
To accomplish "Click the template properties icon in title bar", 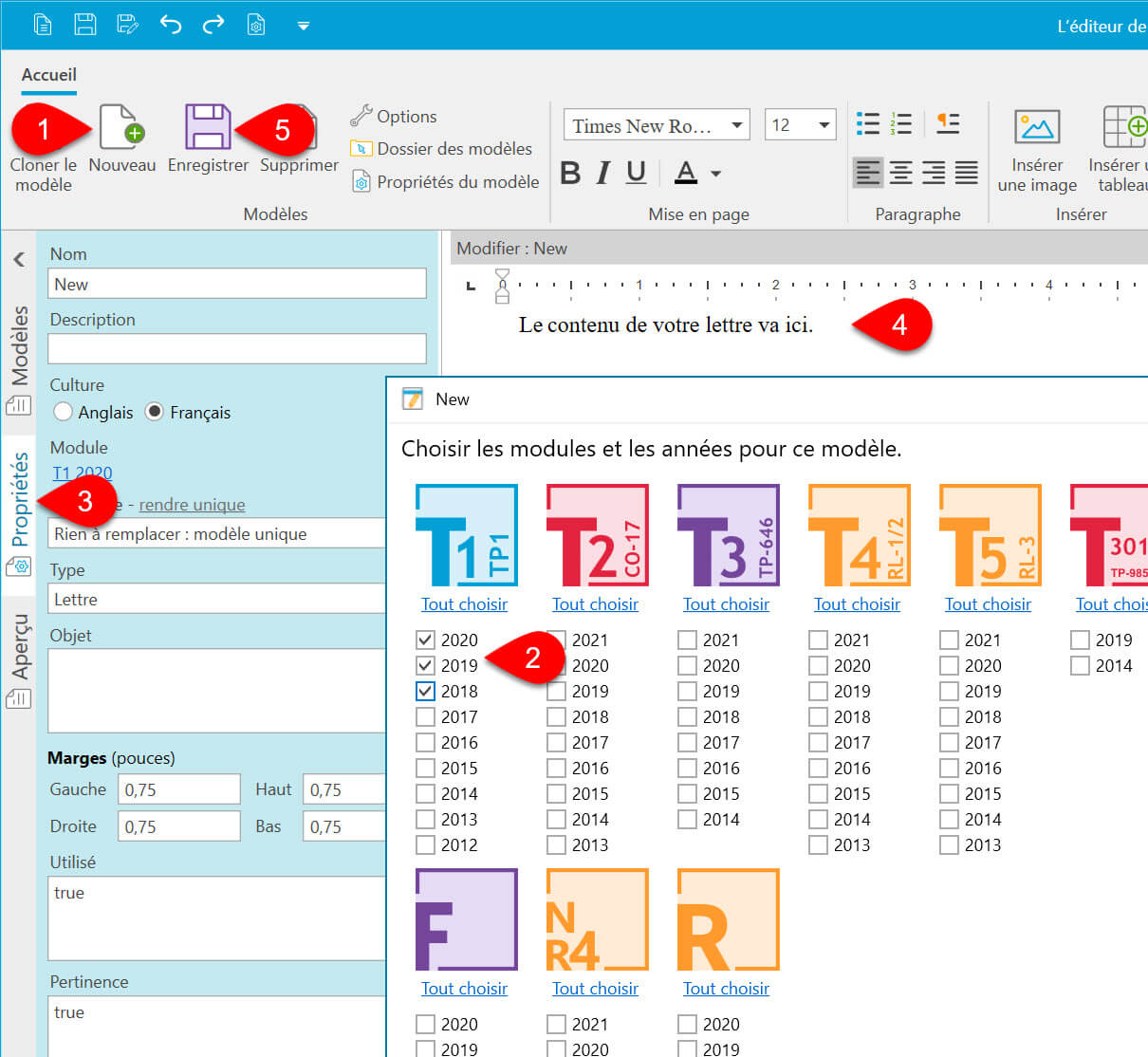I will pos(256,25).
